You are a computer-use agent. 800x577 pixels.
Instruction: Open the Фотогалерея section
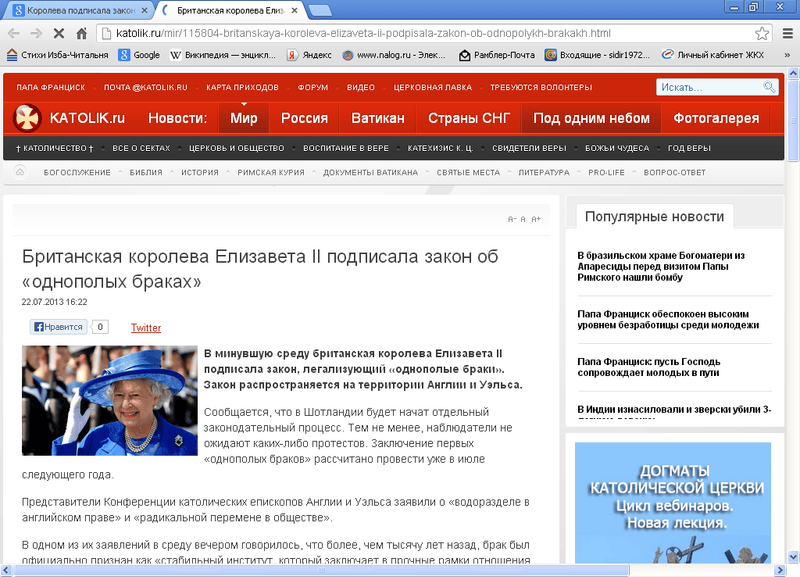(716, 118)
